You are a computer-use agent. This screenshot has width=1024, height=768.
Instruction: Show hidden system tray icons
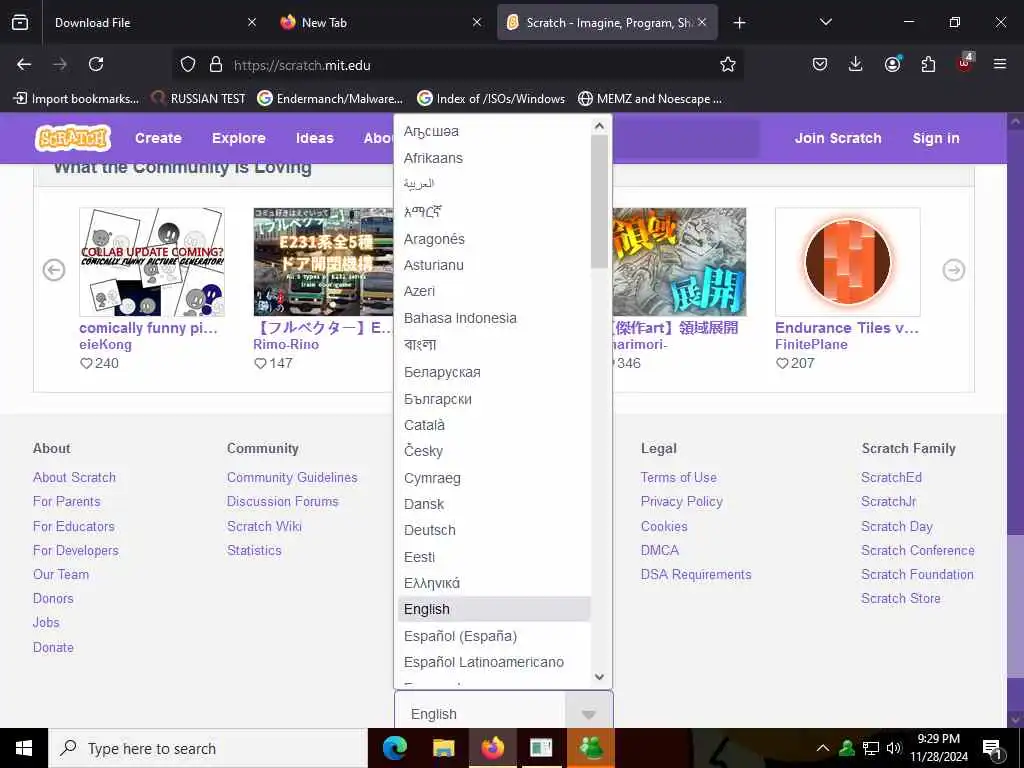pos(823,748)
